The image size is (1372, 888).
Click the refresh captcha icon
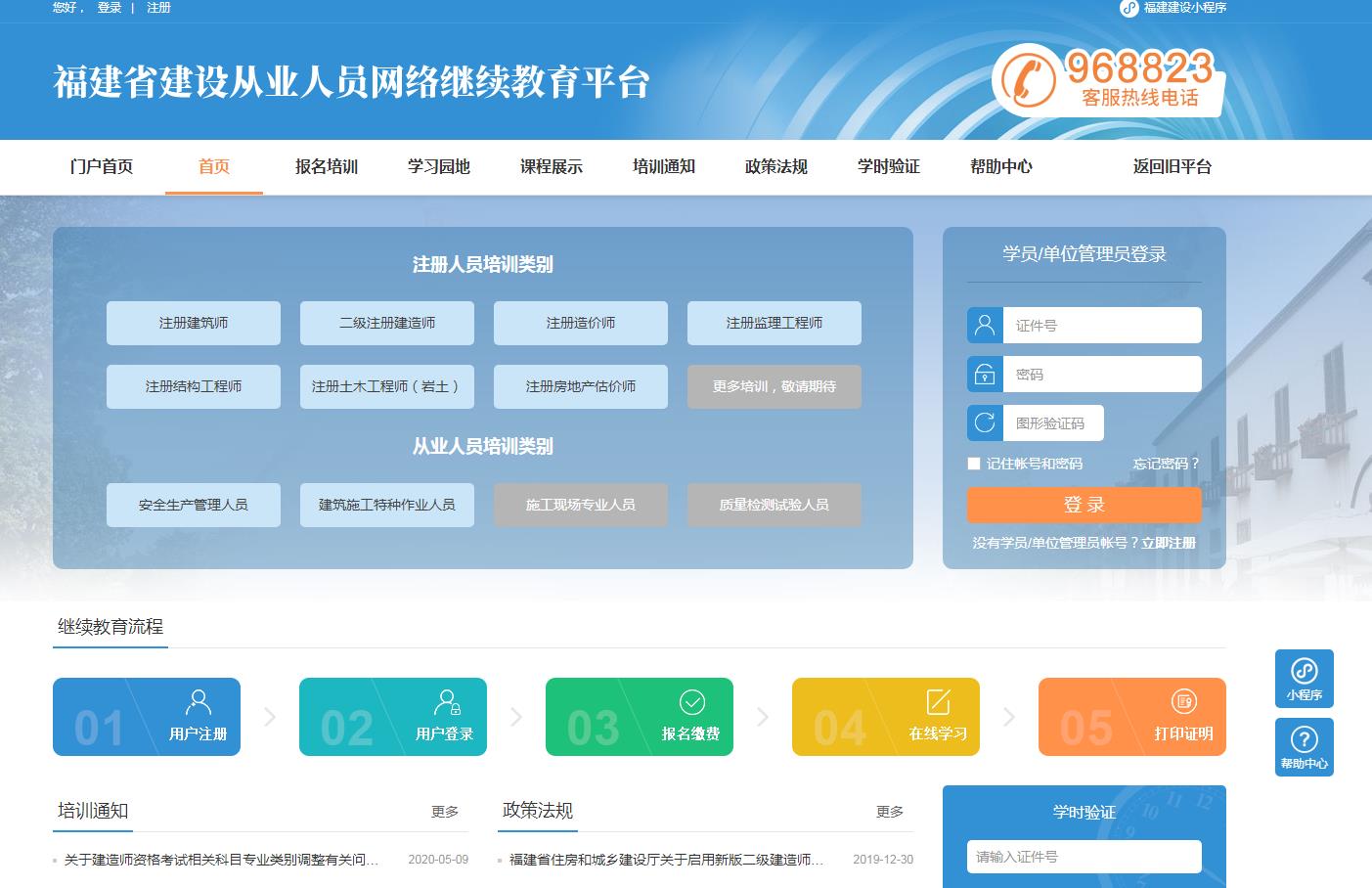point(985,422)
